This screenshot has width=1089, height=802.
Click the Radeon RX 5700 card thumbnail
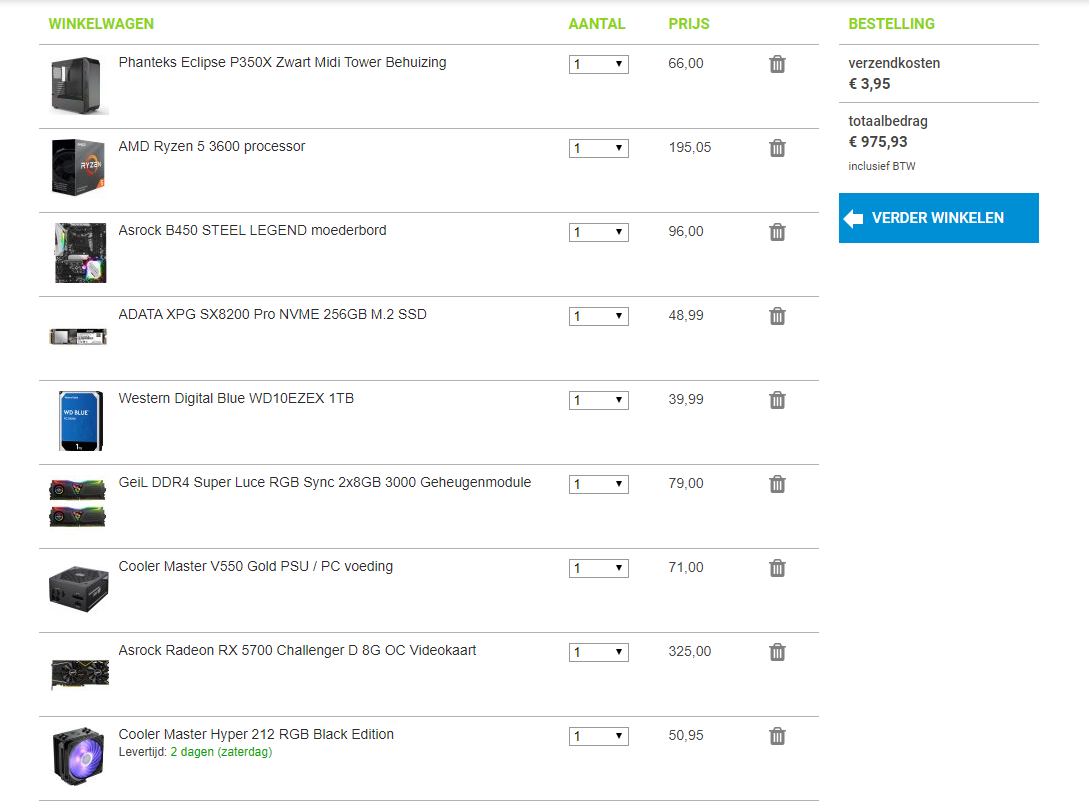coord(80,674)
